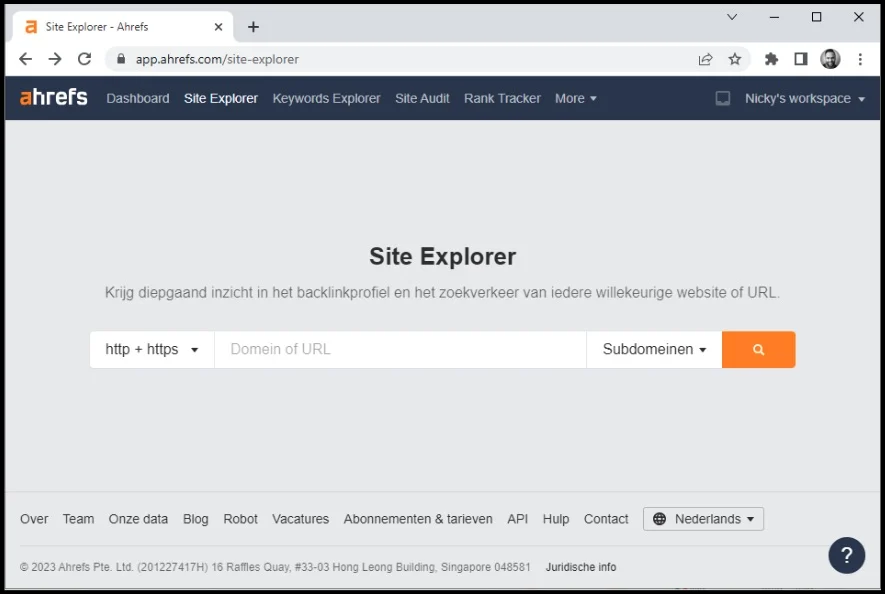Open the Robot footer link
The height and width of the screenshot is (594, 885).
(240, 519)
